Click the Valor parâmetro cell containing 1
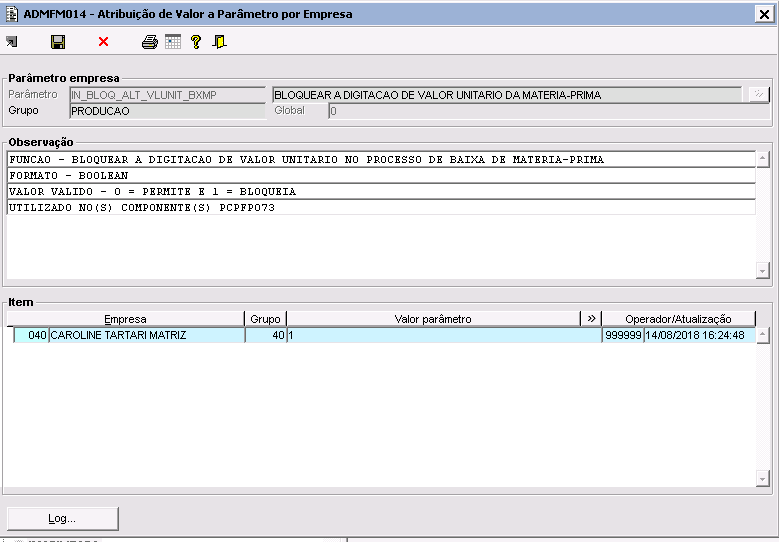The width and height of the screenshot is (779, 542). tap(444, 335)
